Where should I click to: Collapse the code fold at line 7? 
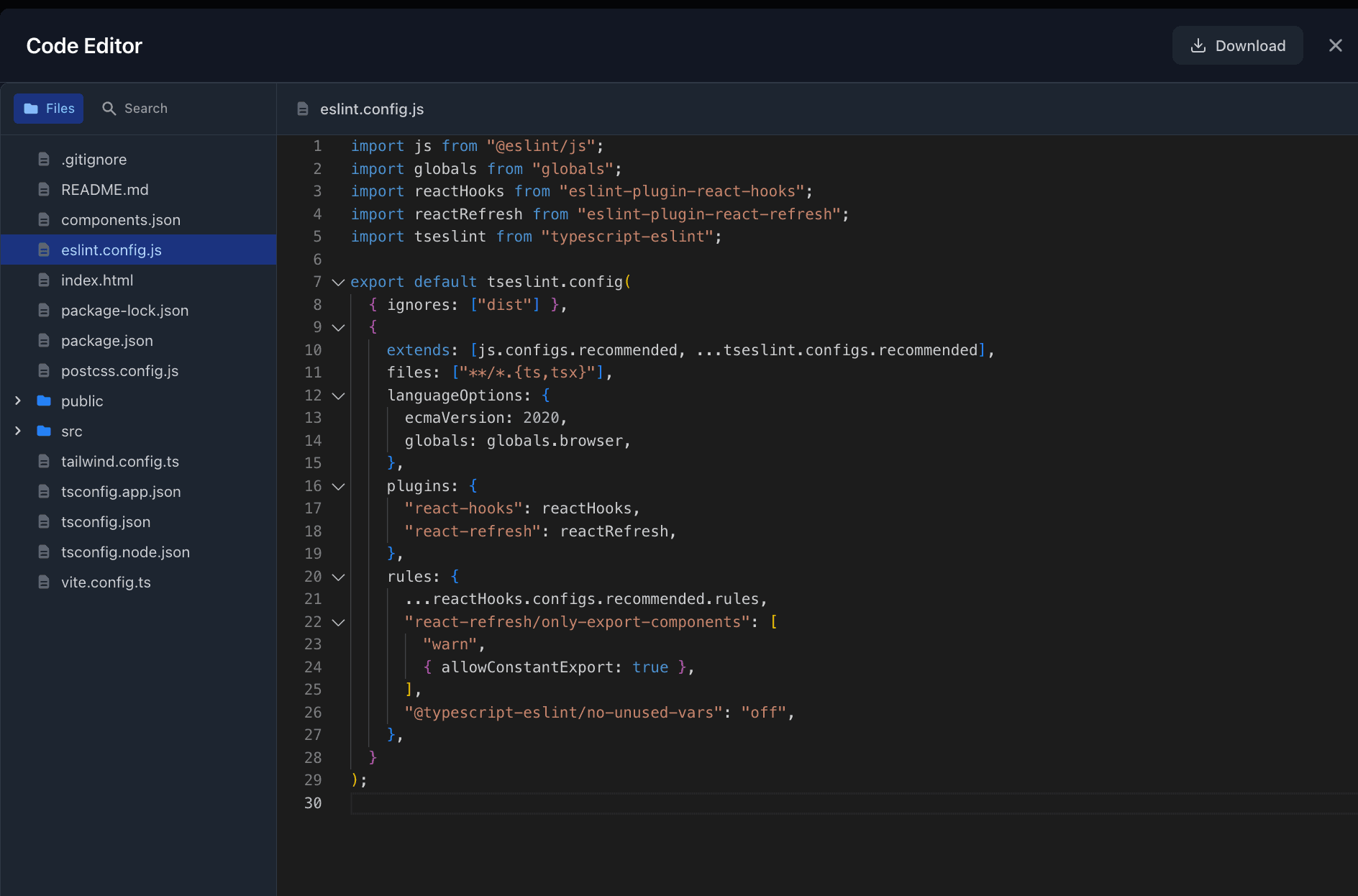click(338, 283)
